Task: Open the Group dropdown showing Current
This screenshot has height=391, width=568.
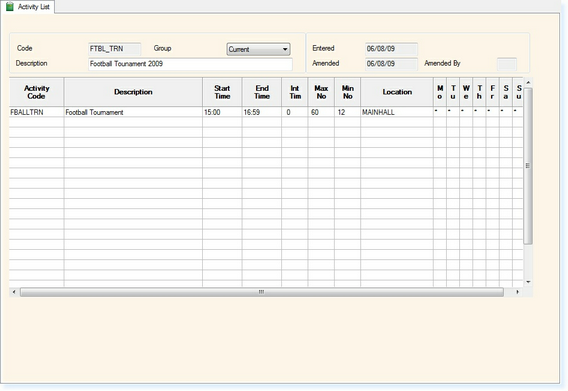Action: pos(258,49)
